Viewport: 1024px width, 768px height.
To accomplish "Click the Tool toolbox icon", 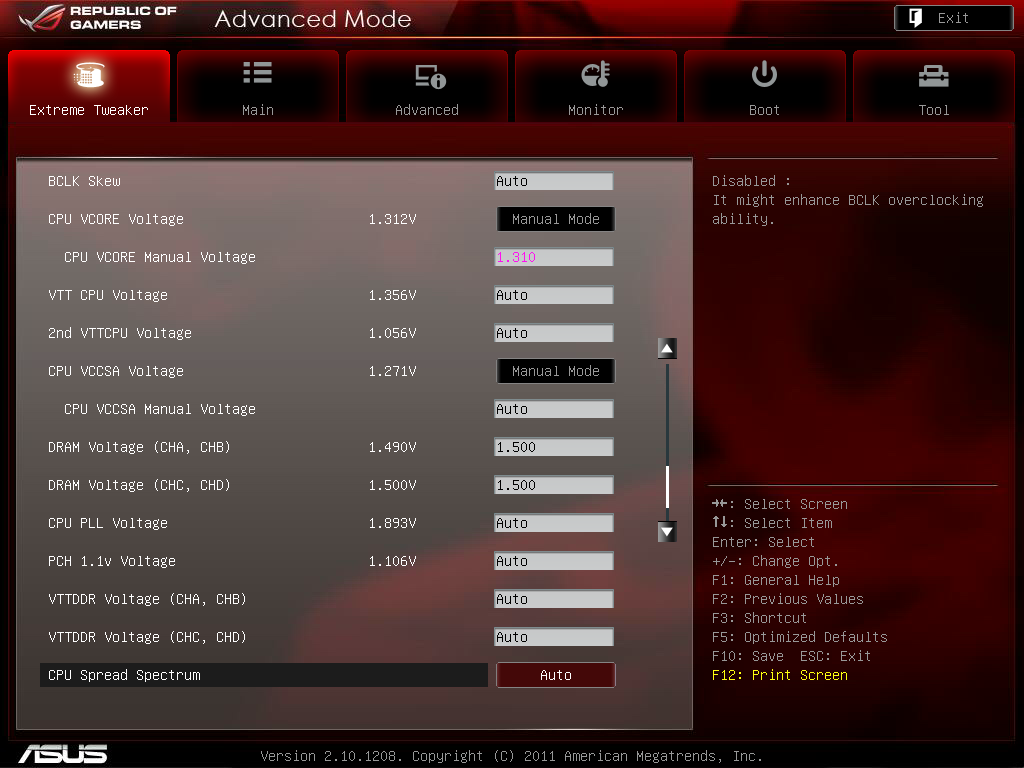I will point(933,76).
